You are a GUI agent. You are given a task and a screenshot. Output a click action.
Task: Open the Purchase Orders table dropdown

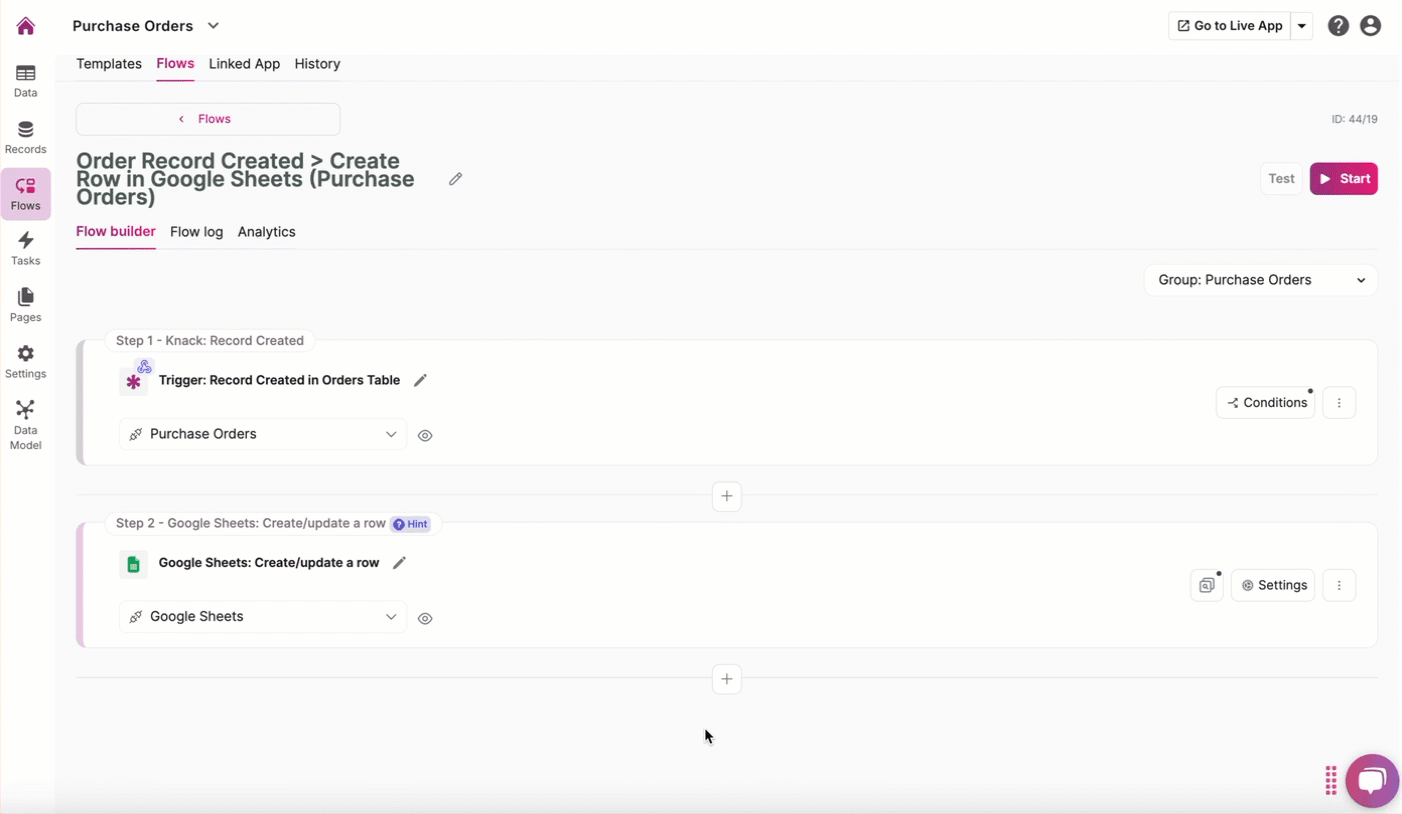tap(262, 434)
